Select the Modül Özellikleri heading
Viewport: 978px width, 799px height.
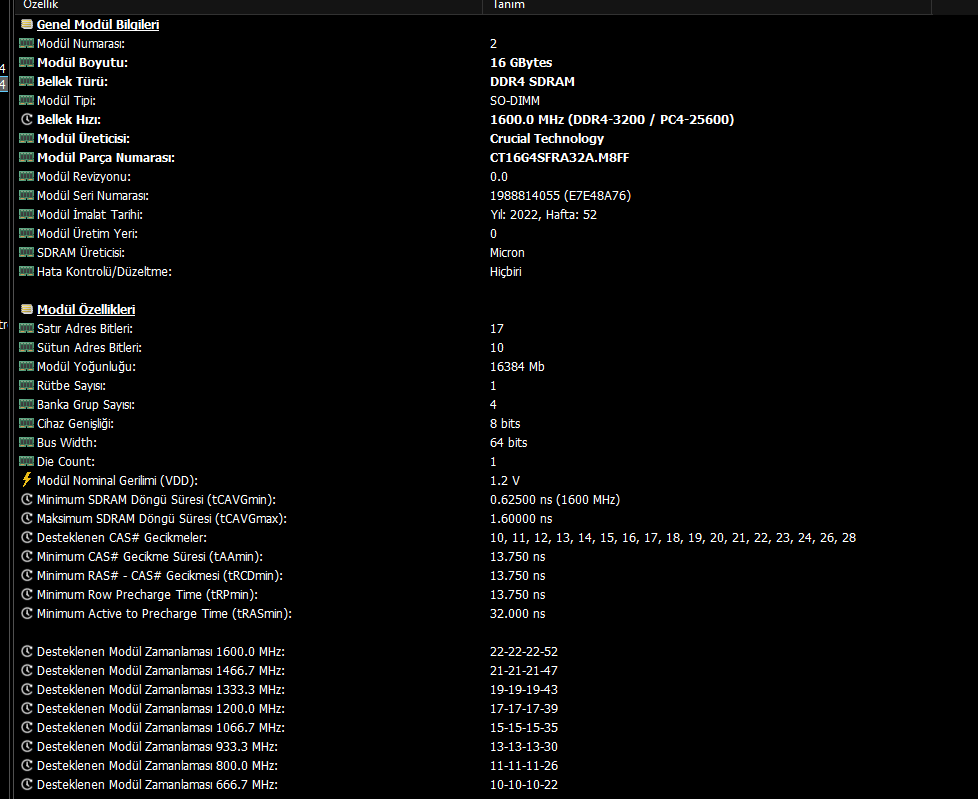[86, 309]
